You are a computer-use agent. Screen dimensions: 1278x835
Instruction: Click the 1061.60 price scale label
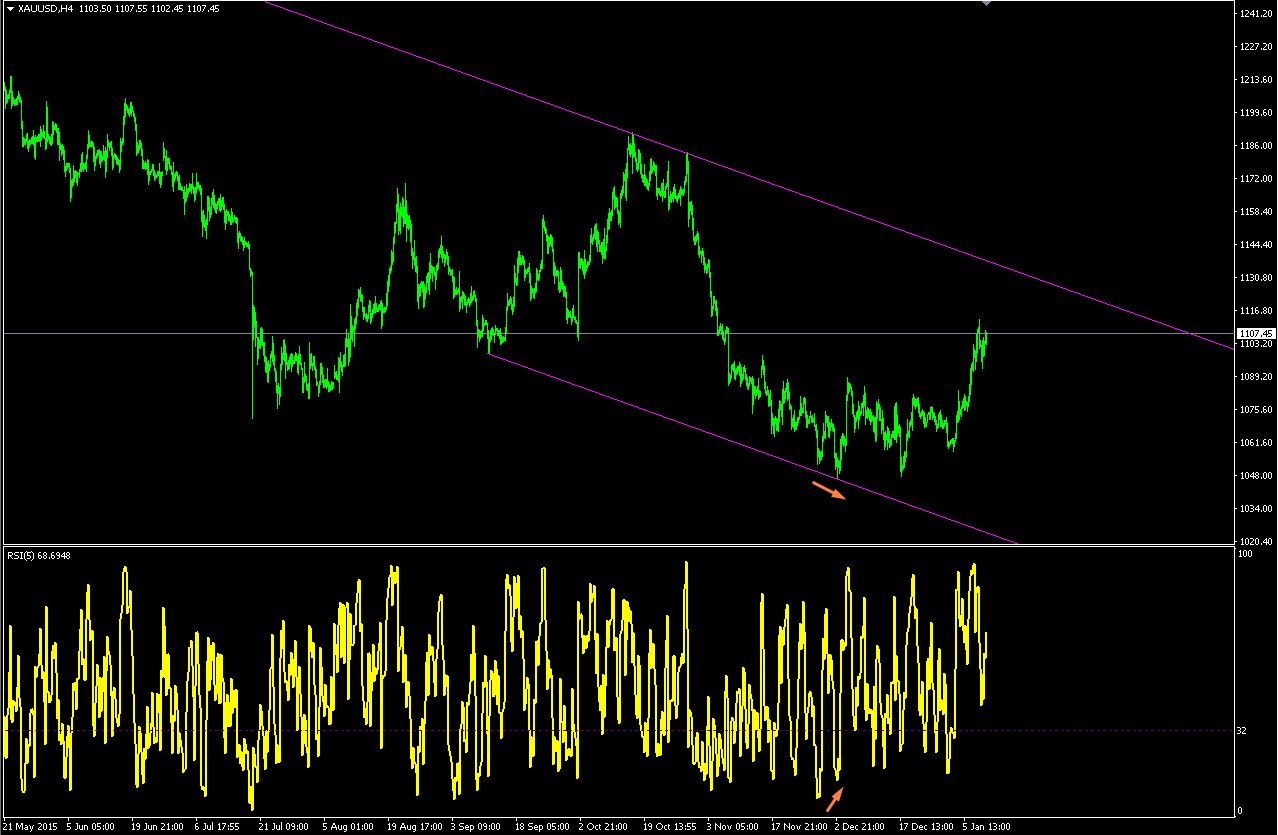point(1255,443)
